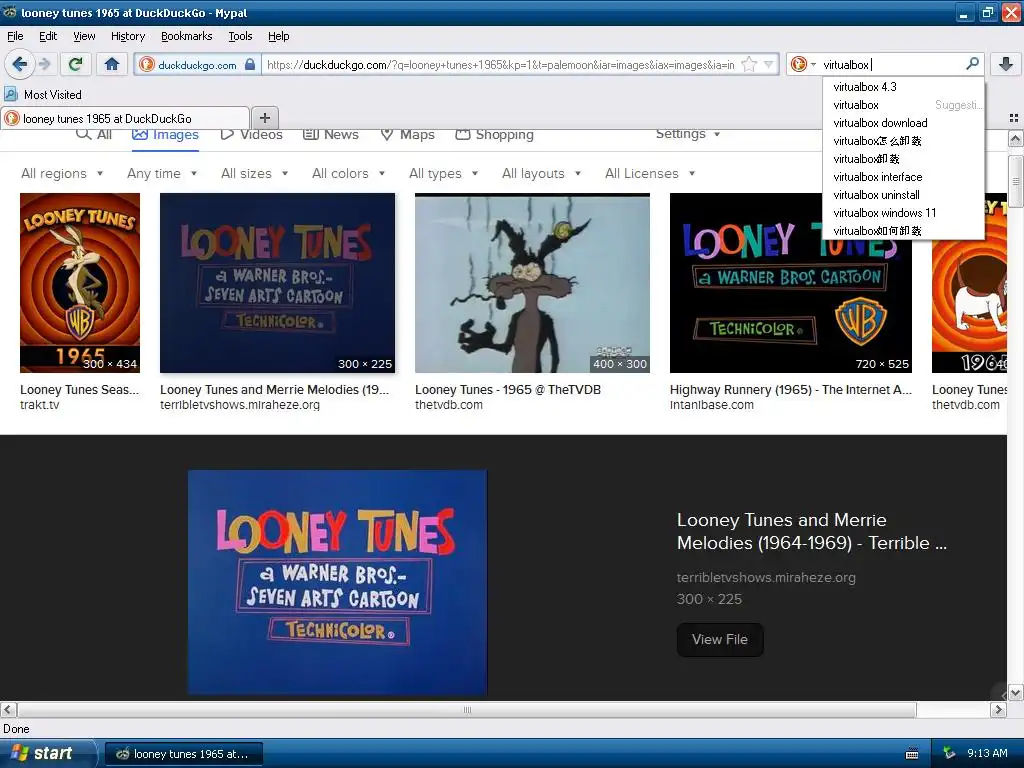Switch to the Videos results tab
The width and height of the screenshot is (1024, 768).
252,134
